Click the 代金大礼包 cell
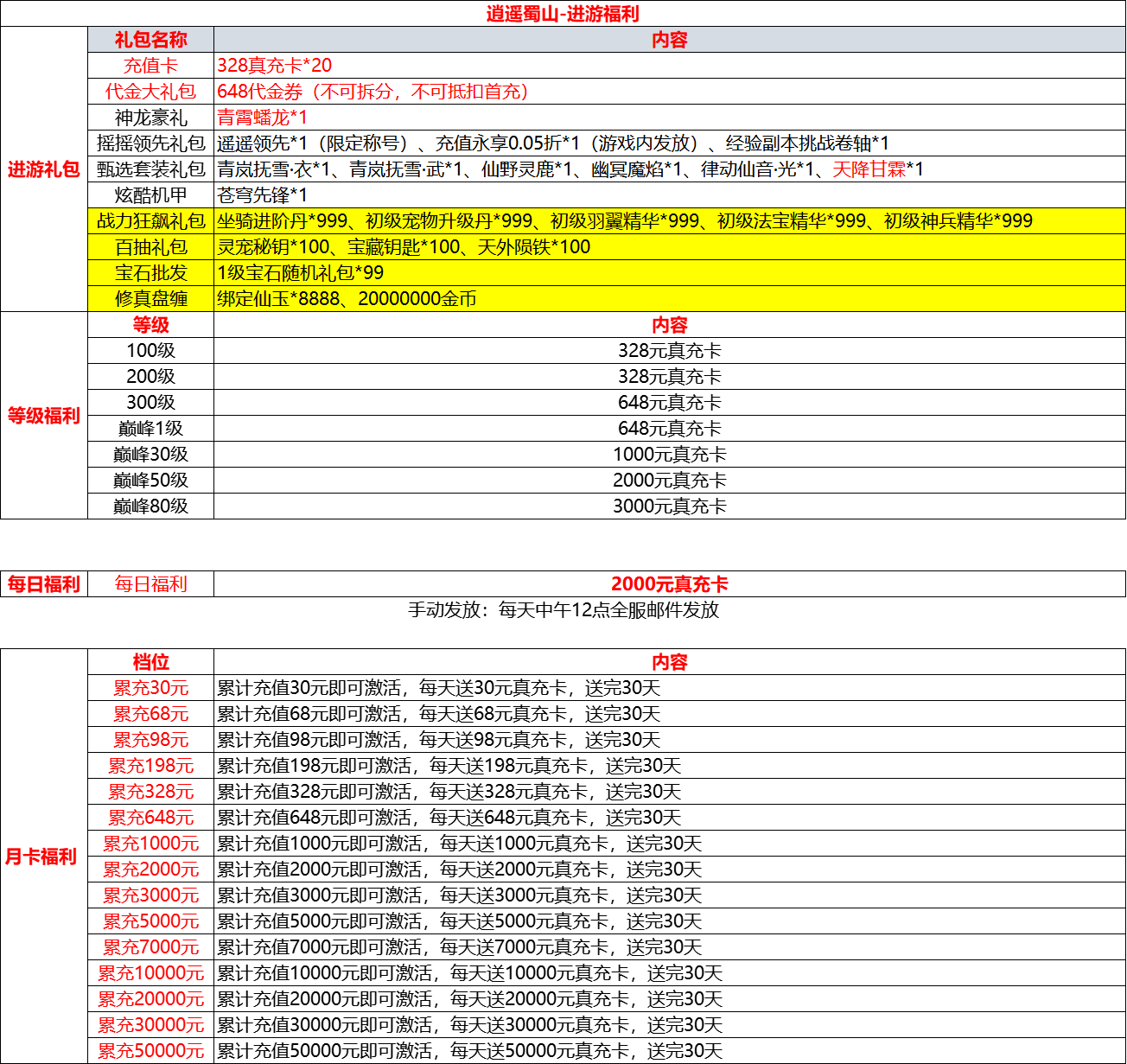The height and width of the screenshot is (1064, 1127). 150,92
